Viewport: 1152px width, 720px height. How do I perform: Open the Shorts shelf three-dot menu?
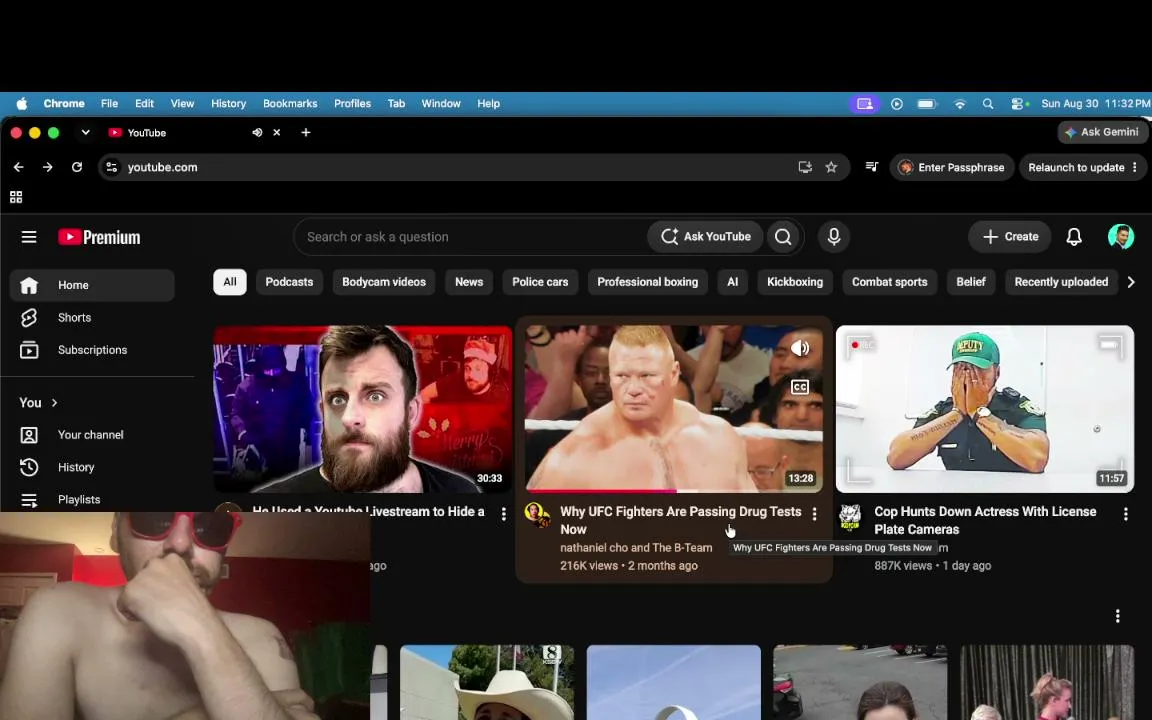[x=1117, y=616]
